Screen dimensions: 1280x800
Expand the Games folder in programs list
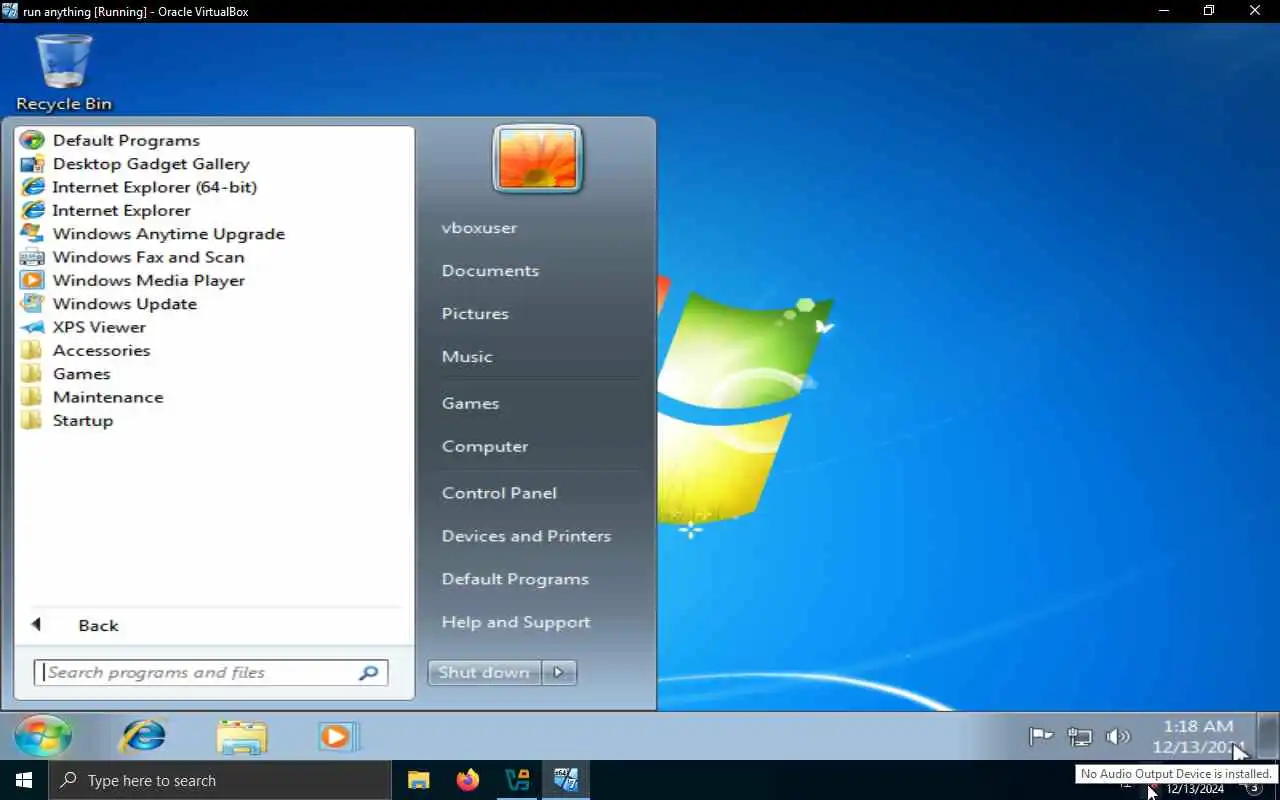tap(65, 374)
